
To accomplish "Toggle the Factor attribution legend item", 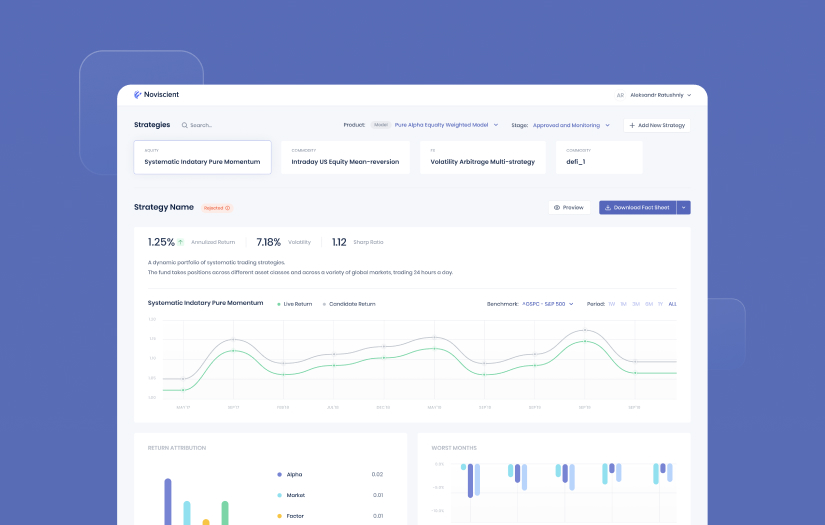I will 290,516.
